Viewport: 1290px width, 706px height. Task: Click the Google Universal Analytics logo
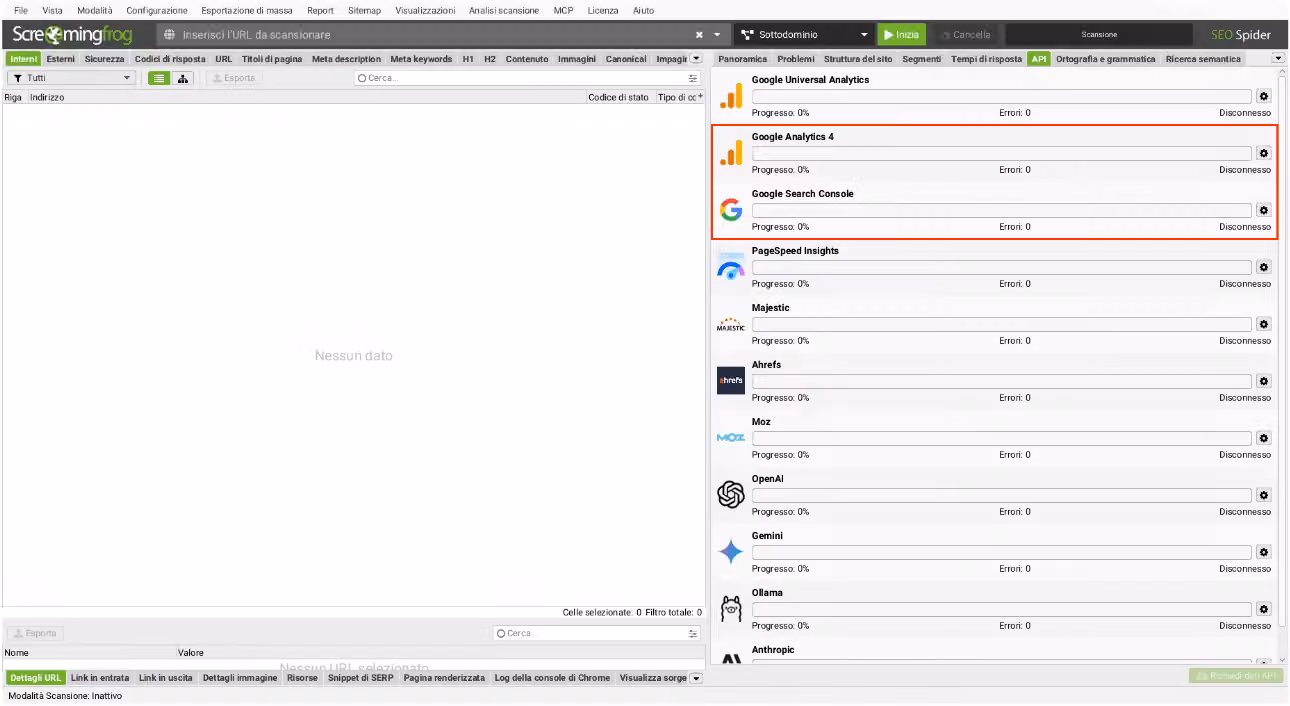coord(731,96)
